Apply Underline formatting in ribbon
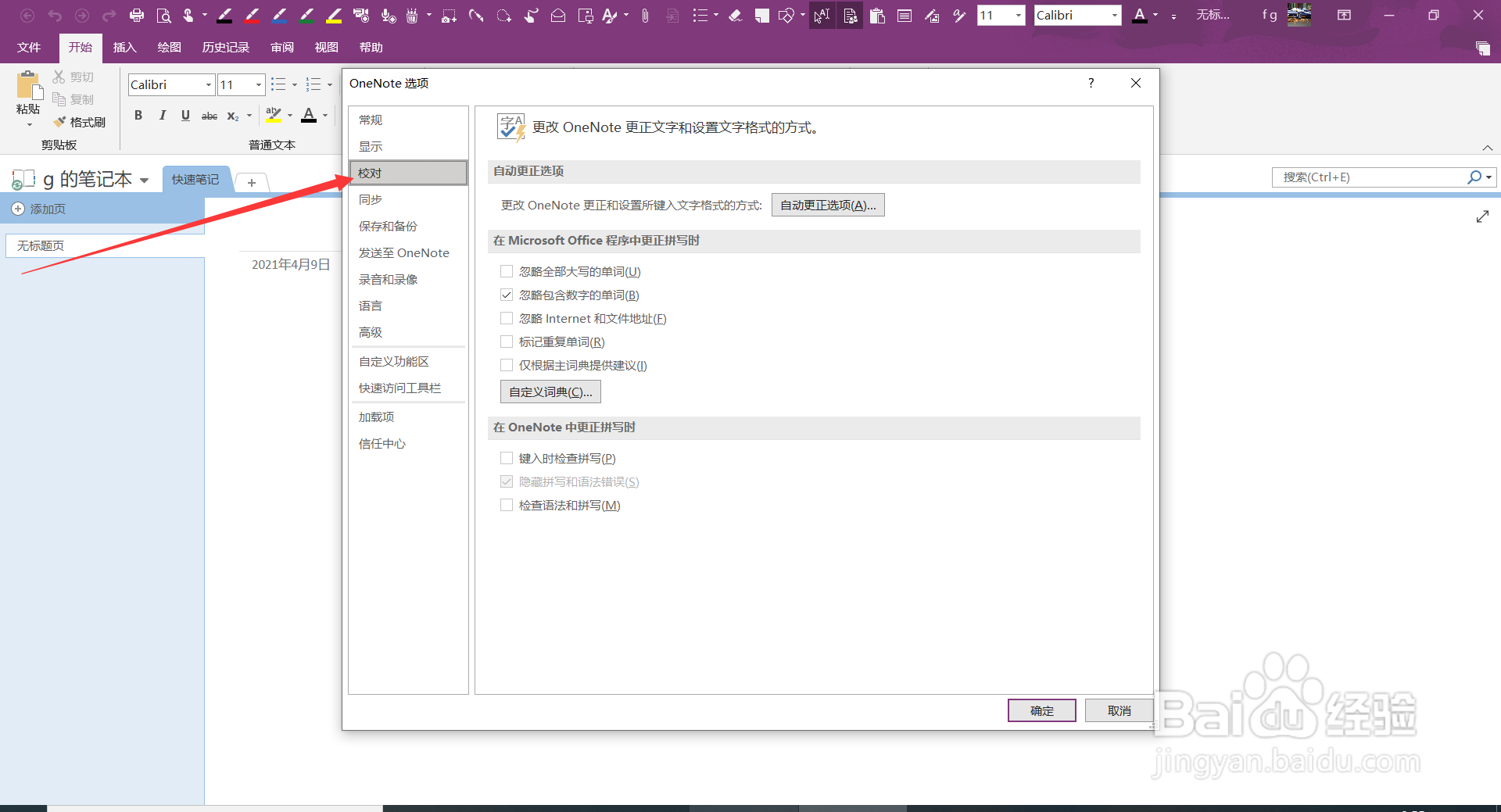 pyautogui.click(x=185, y=116)
